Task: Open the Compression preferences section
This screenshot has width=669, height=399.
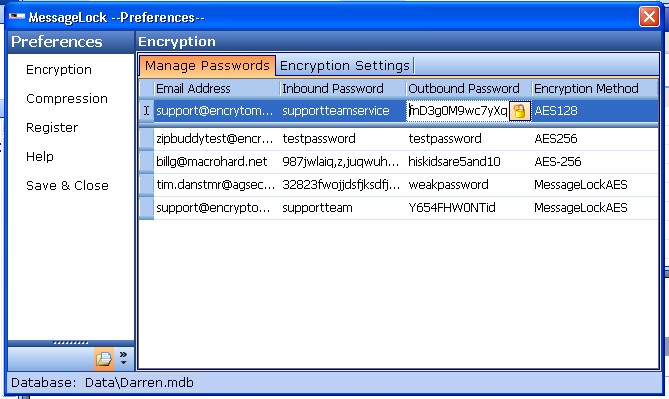Action: (x=67, y=99)
